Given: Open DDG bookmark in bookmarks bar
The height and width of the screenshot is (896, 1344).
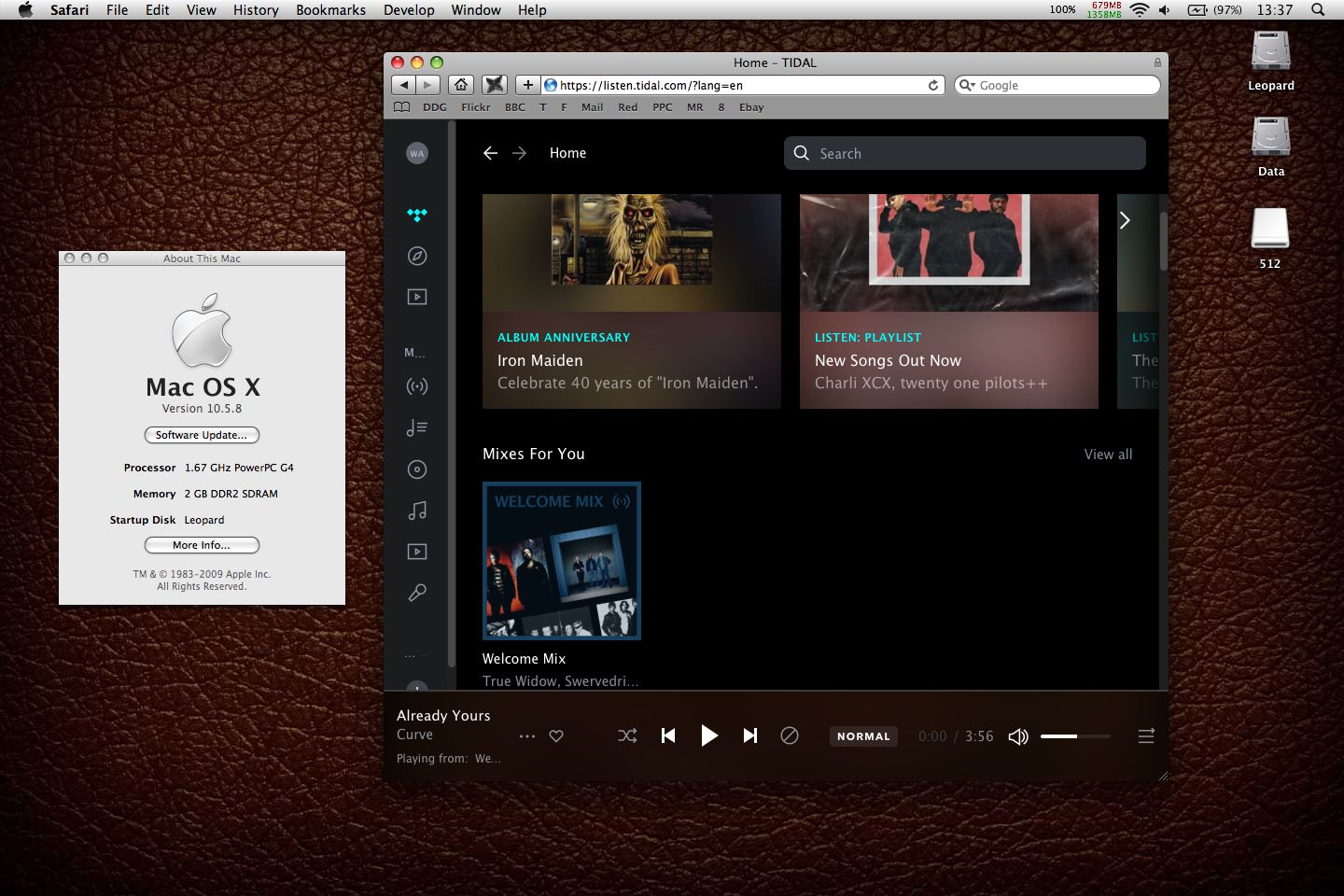Looking at the screenshot, I should [x=435, y=107].
